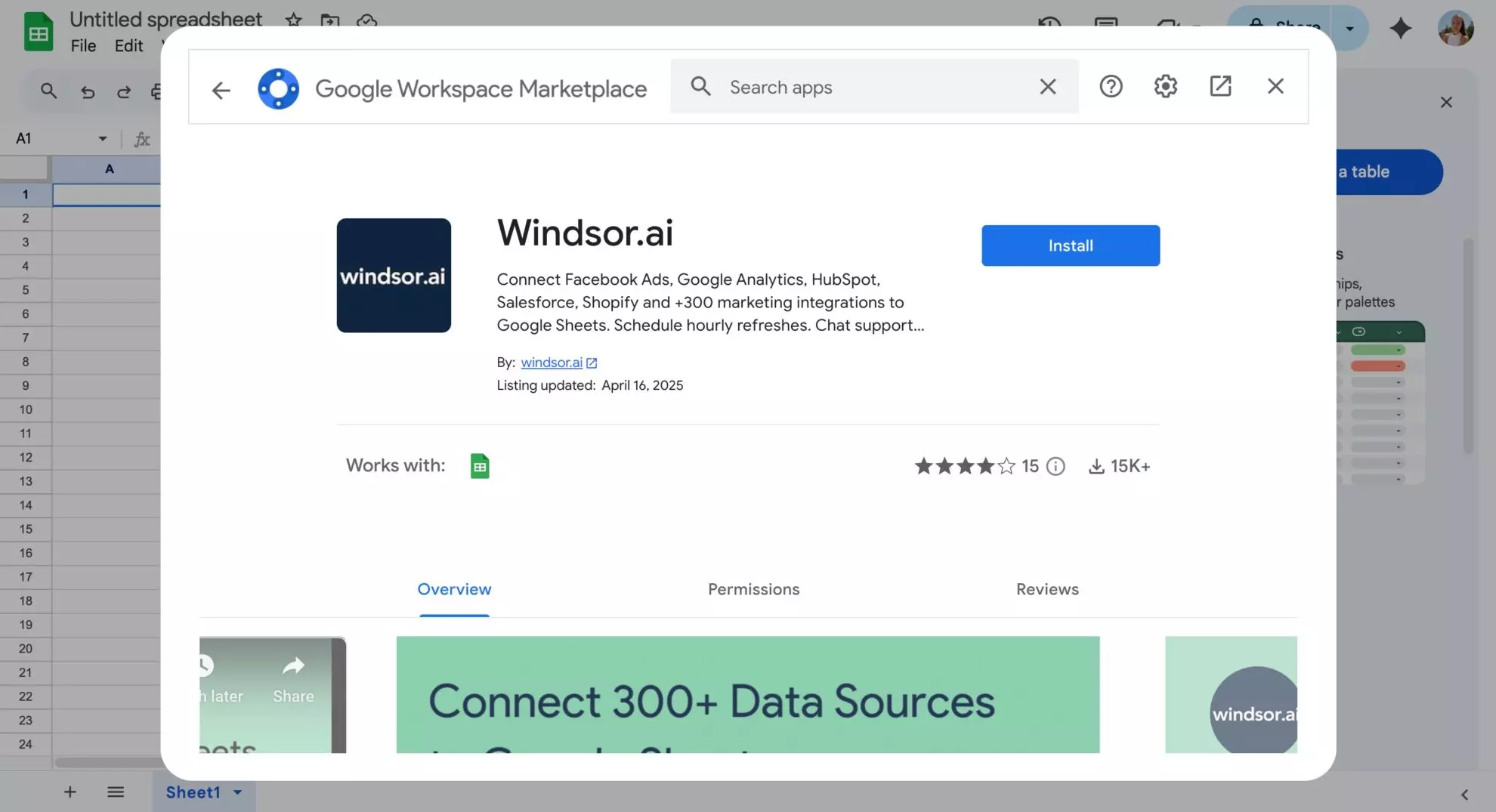1496x812 pixels.
Task: Install the Windsor.ai add-on
Action: (x=1070, y=245)
